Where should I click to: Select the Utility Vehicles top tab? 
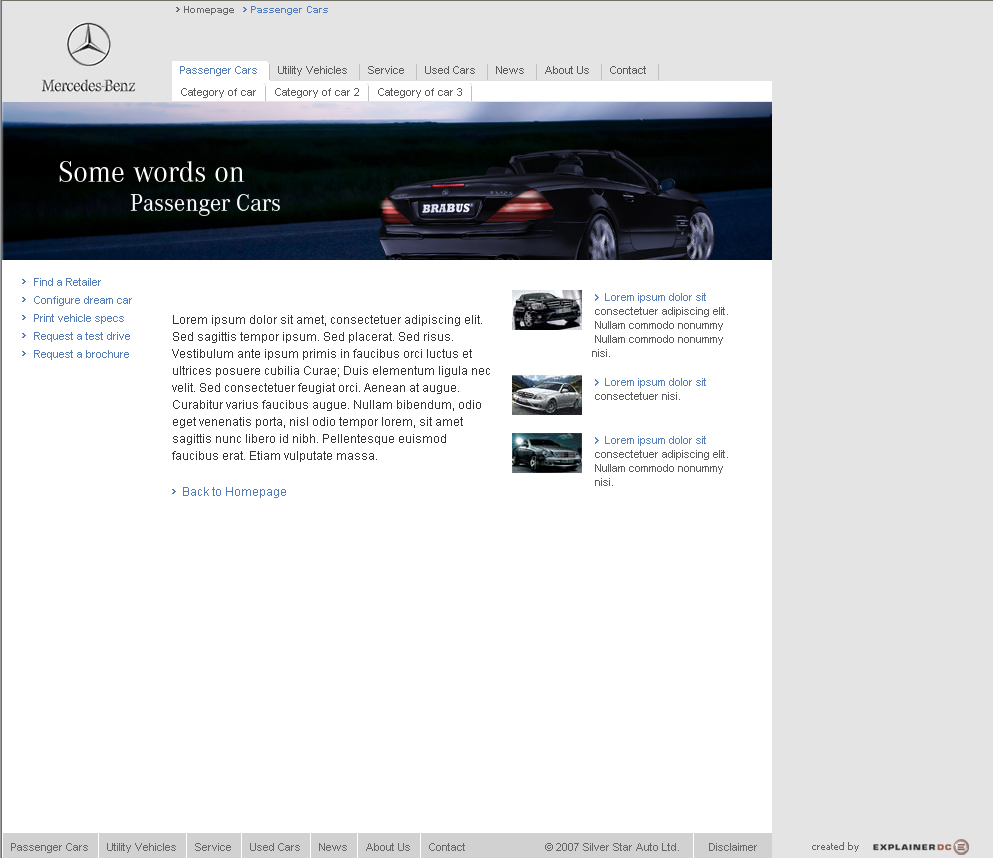click(x=312, y=71)
